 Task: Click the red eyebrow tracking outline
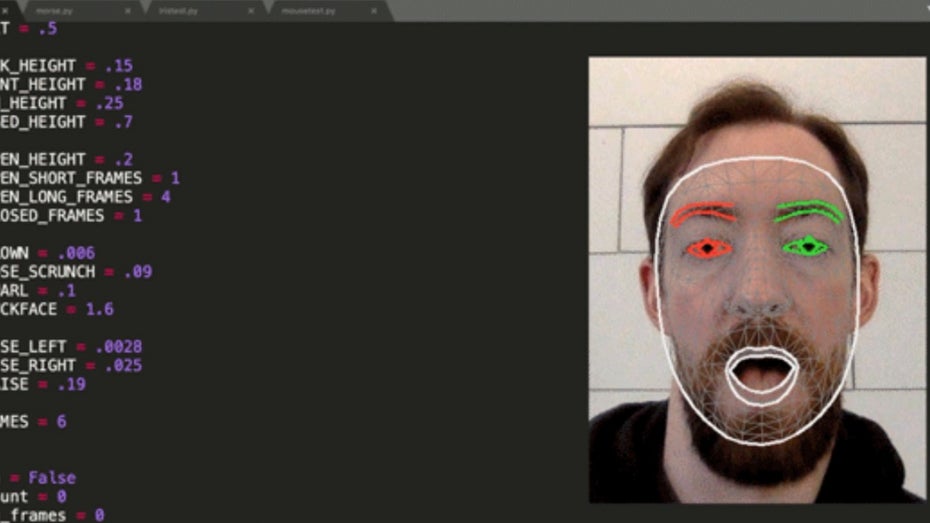coord(702,212)
